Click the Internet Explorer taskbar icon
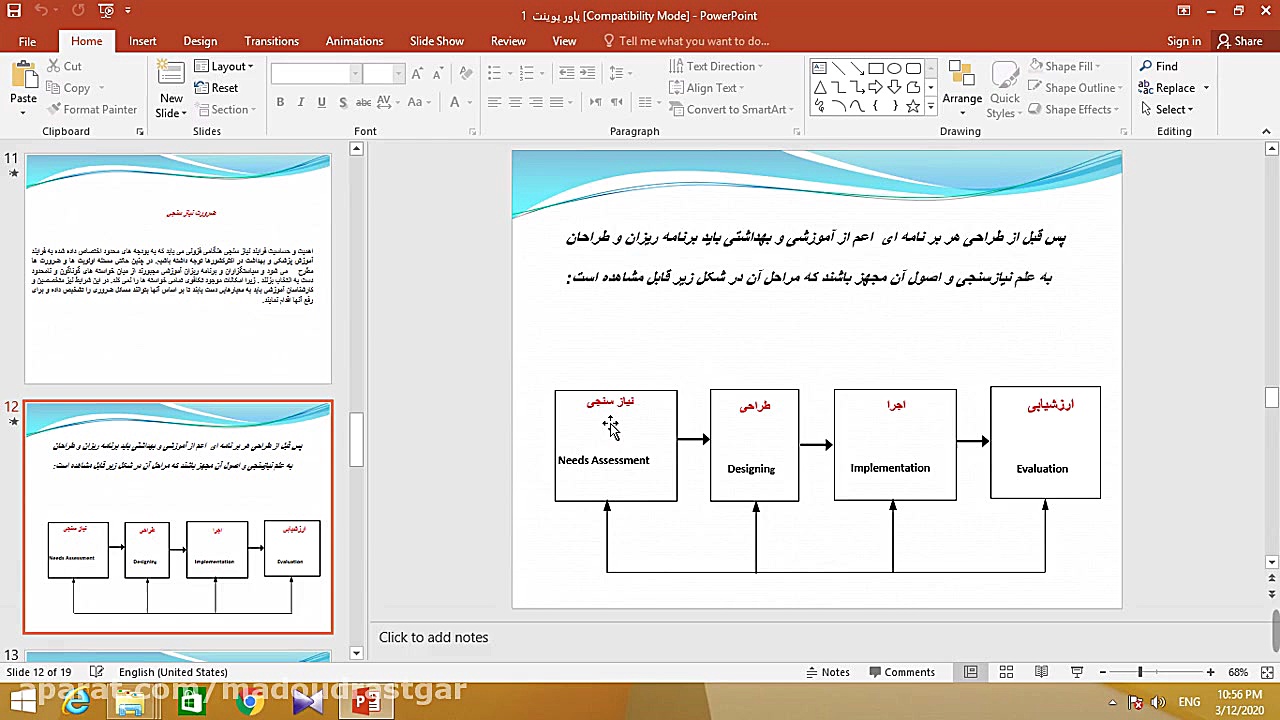Screen dimensions: 1280x720 coord(76,702)
